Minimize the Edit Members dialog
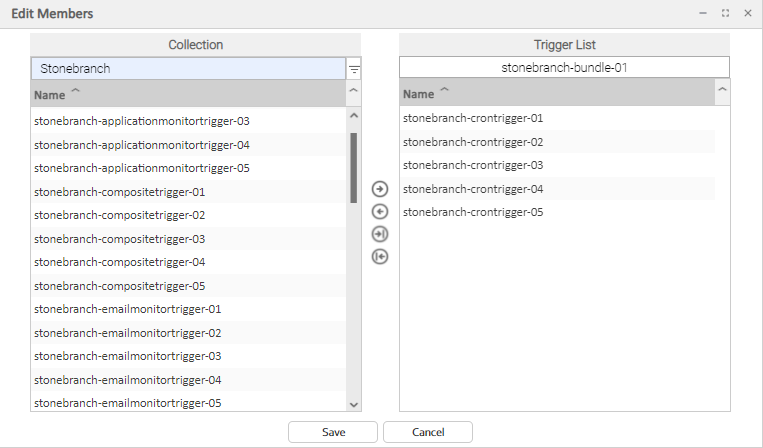Image resolution: width=763 pixels, height=448 pixels. pos(703,14)
